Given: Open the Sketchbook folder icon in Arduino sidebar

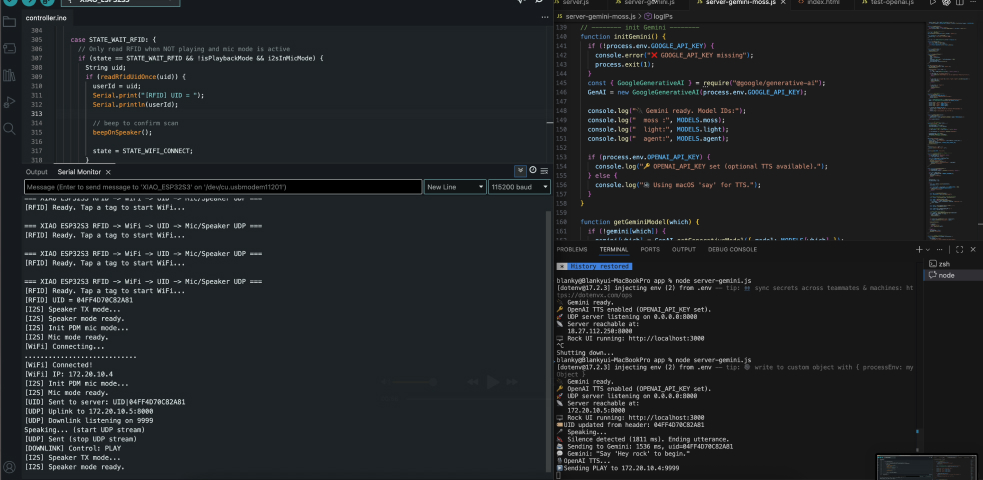Looking at the screenshot, I should point(9,21).
